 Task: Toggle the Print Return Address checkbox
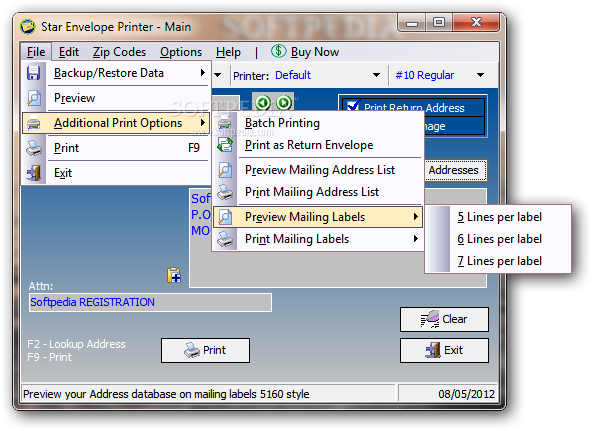pos(353,106)
